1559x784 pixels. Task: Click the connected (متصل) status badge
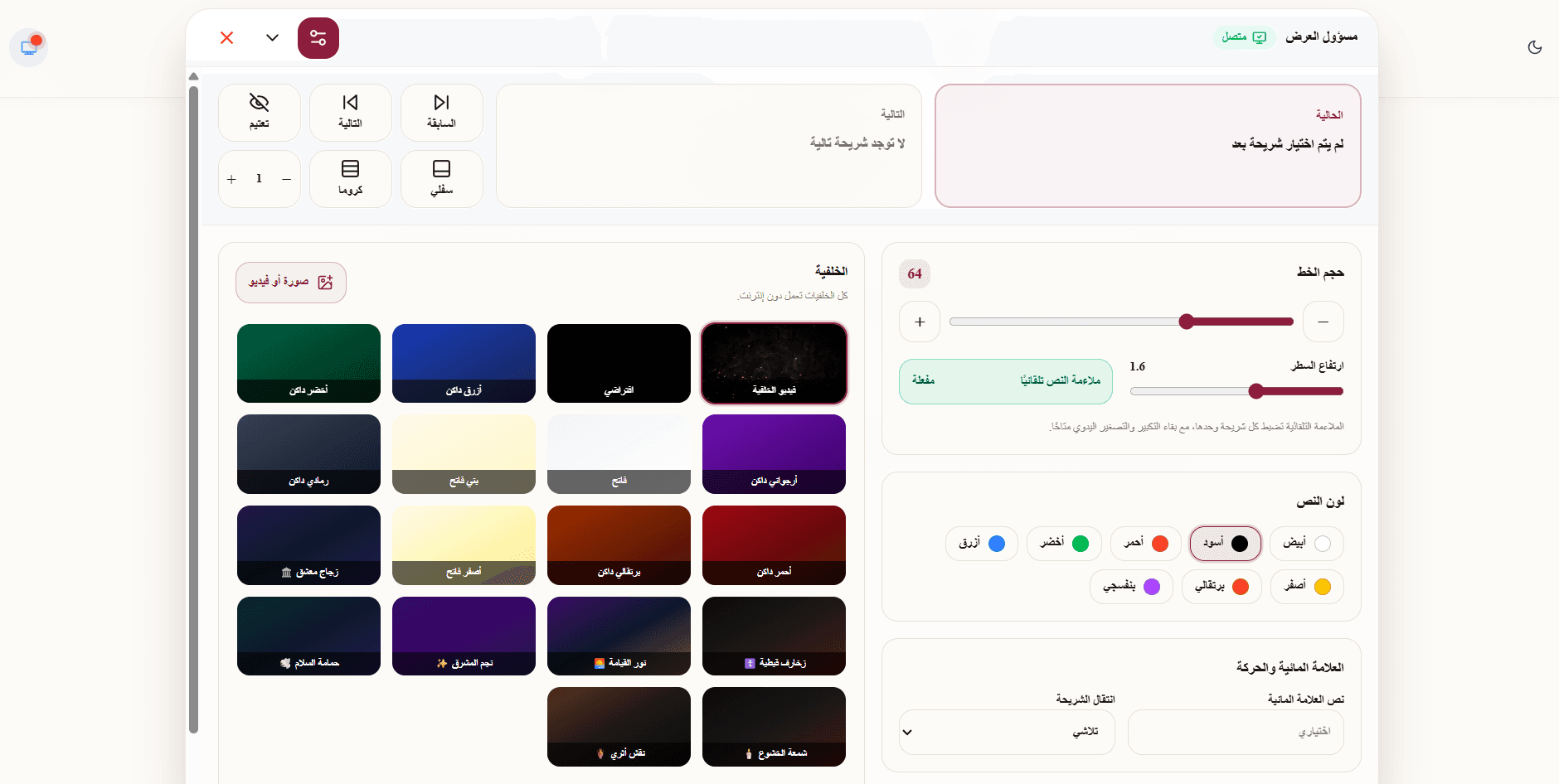pyautogui.click(x=1244, y=37)
